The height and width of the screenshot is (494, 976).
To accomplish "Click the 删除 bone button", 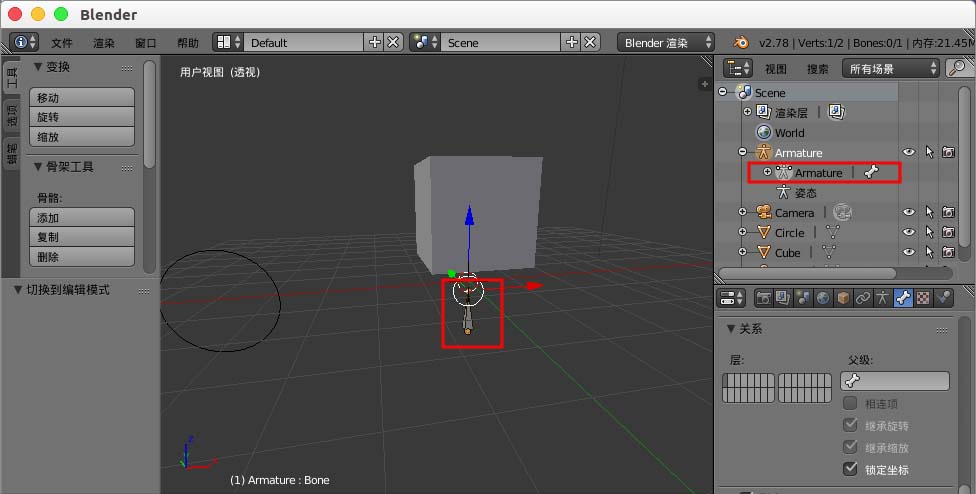I will pos(82,256).
